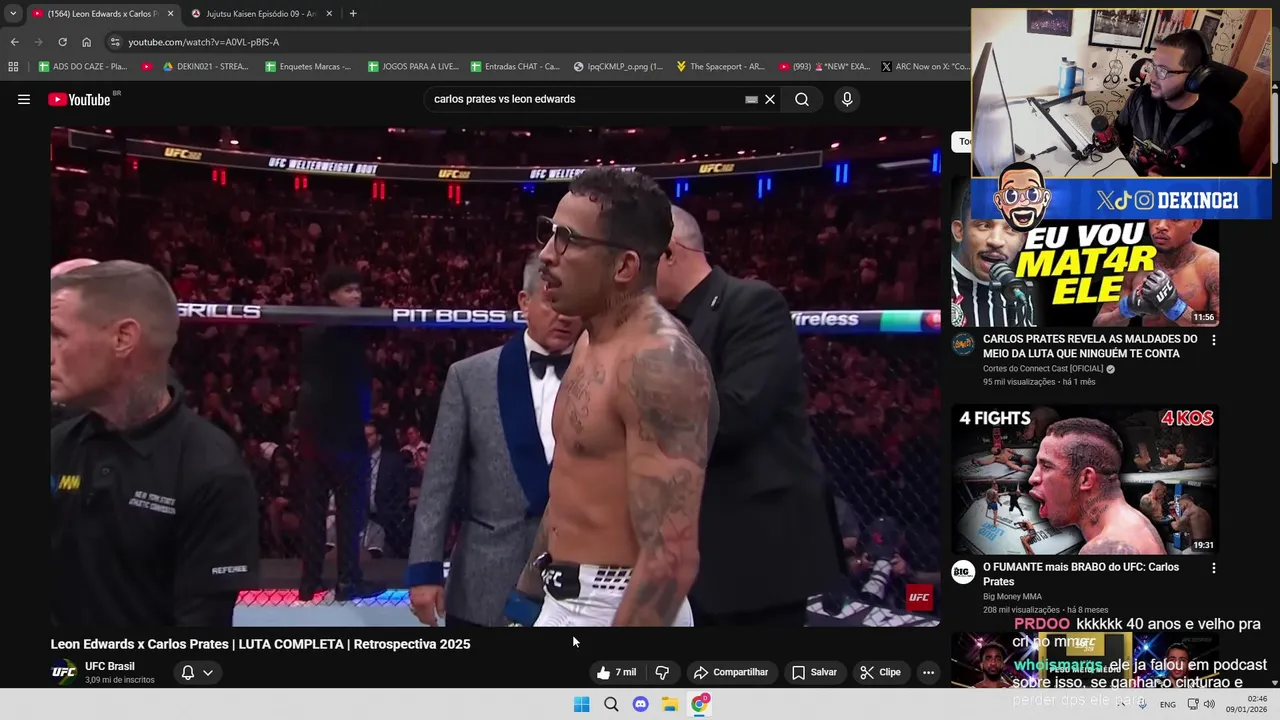Go forward in the browser
This screenshot has height=720, width=1280.
(x=38, y=42)
